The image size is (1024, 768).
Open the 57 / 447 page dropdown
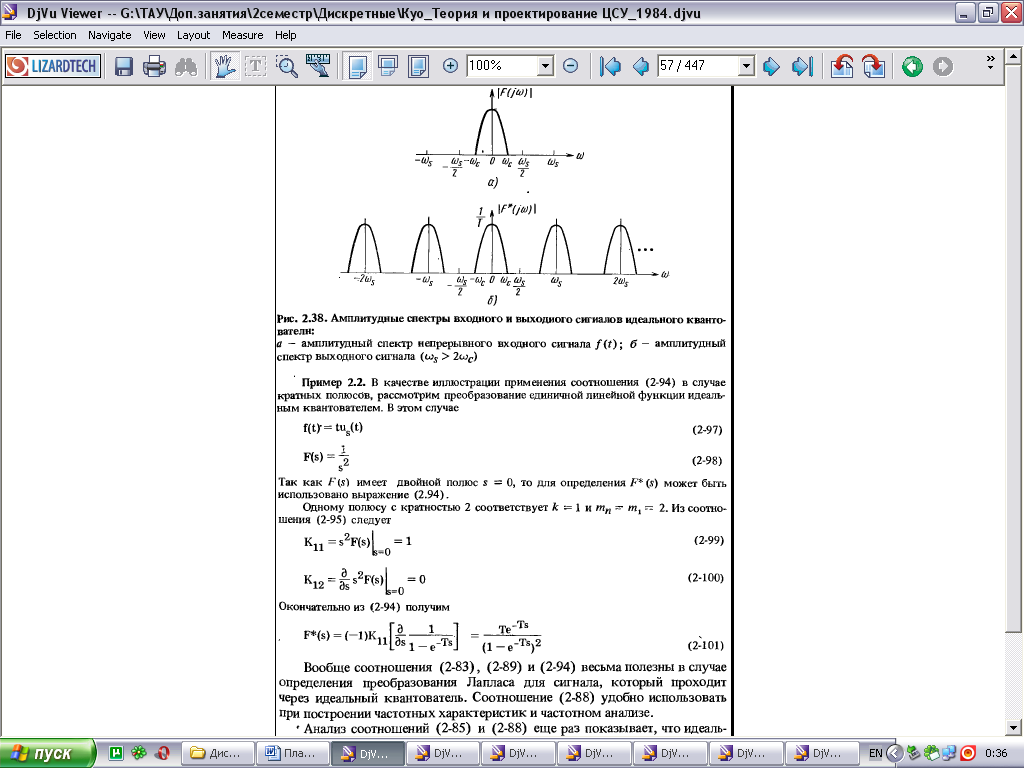pyautogui.click(x=746, y=66)
